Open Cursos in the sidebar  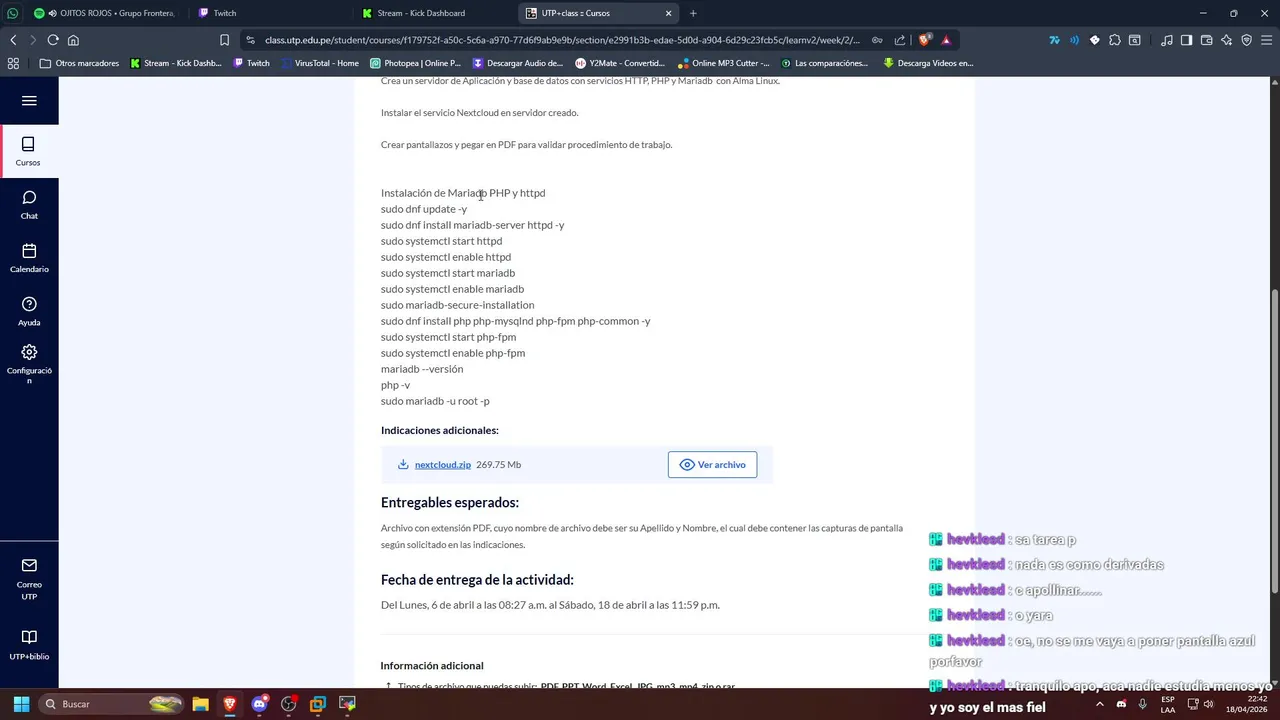[28, 151]
